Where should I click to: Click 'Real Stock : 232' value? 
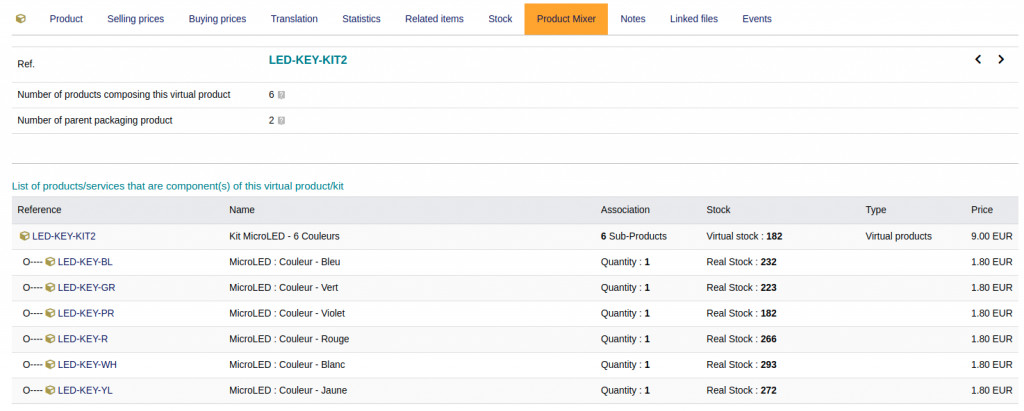coord(741,262)
